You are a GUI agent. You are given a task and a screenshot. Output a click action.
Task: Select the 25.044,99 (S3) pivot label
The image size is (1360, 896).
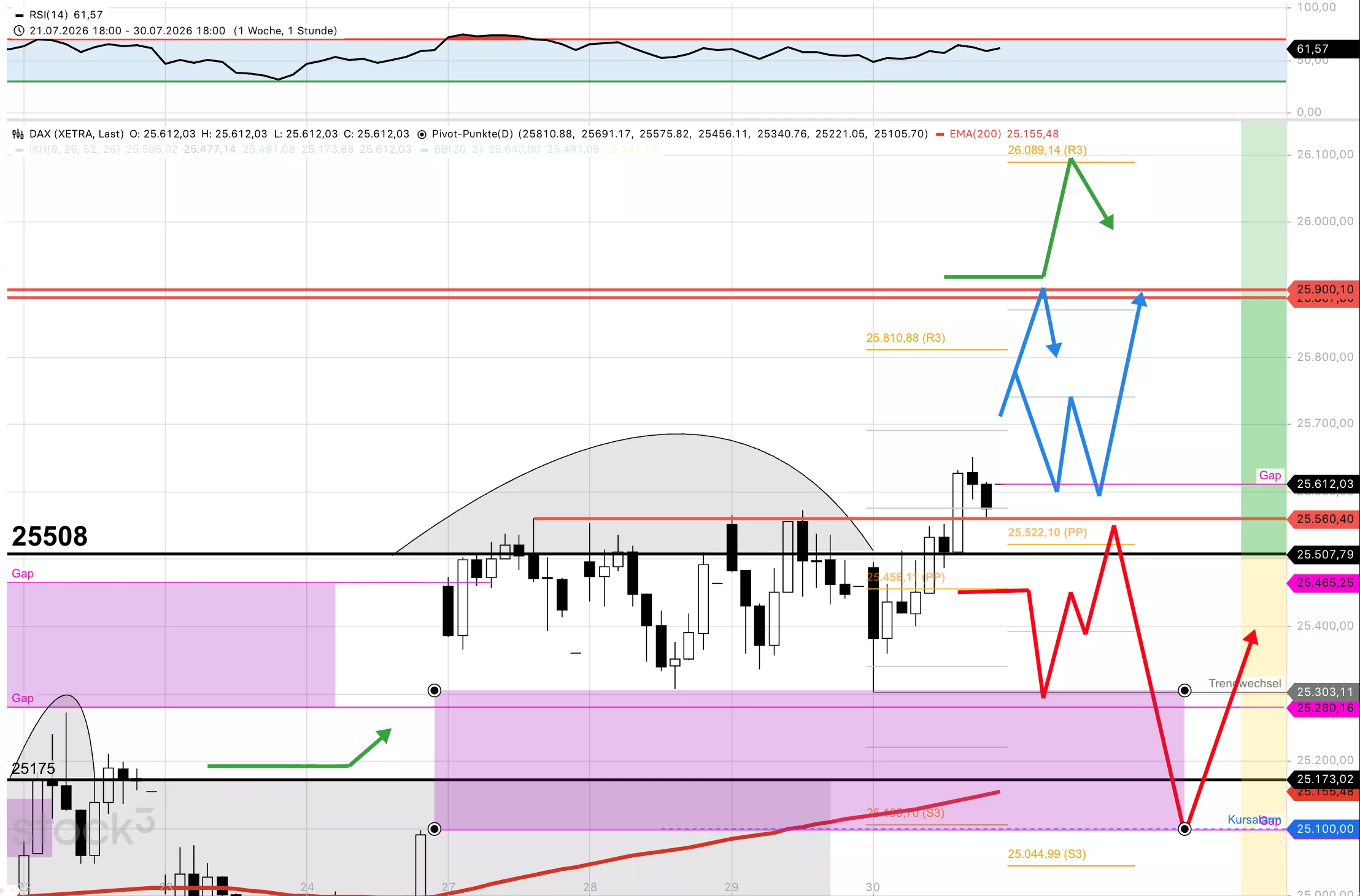click(1047, 854)
